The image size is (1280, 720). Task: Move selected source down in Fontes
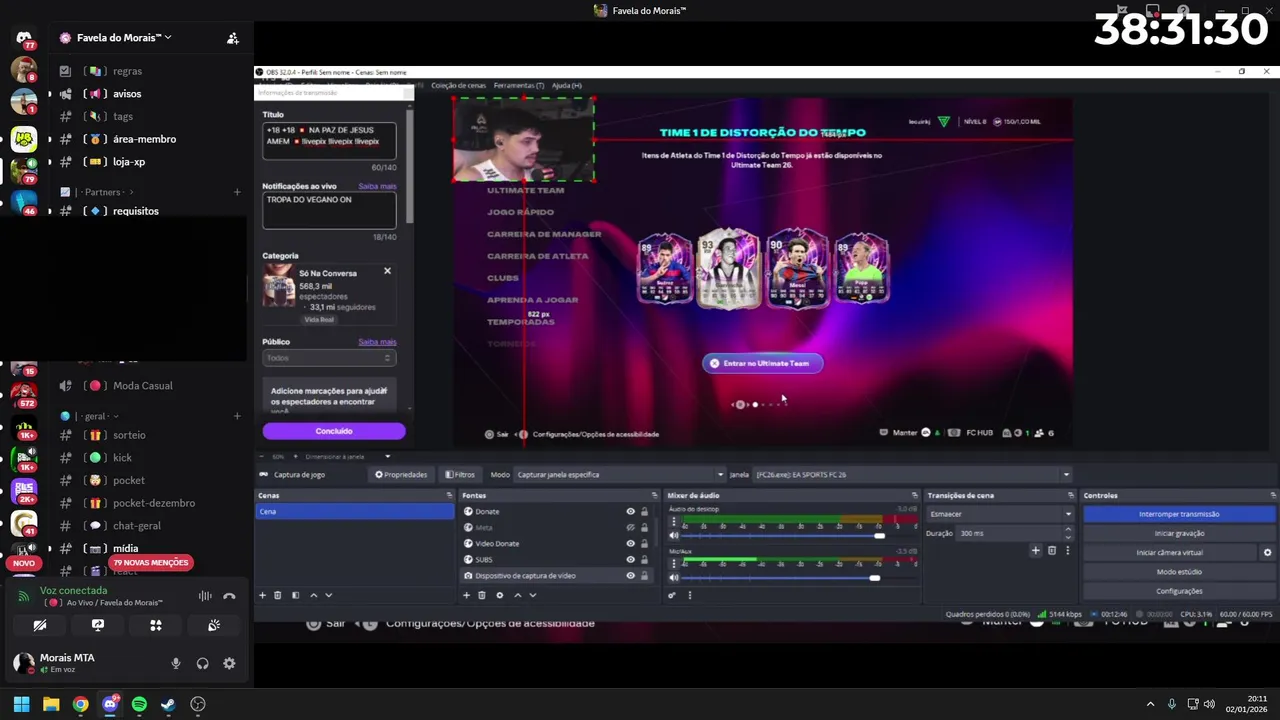[532, 595]
